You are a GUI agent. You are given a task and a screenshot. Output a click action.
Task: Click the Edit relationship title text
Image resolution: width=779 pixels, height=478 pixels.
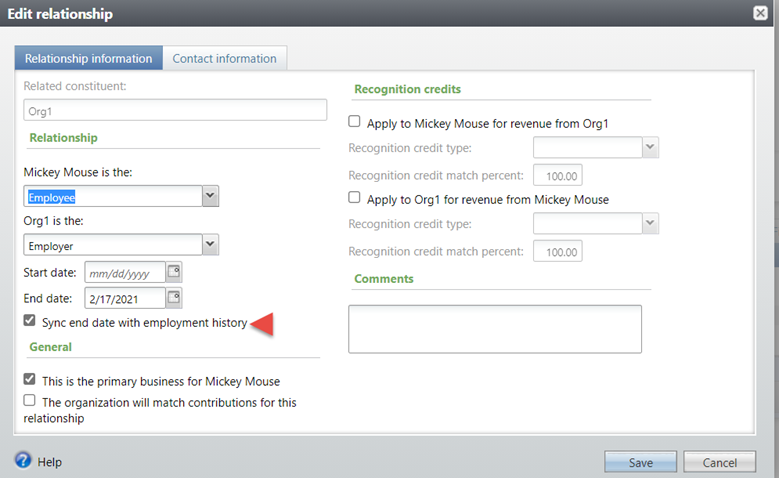[x=60, y=14]
